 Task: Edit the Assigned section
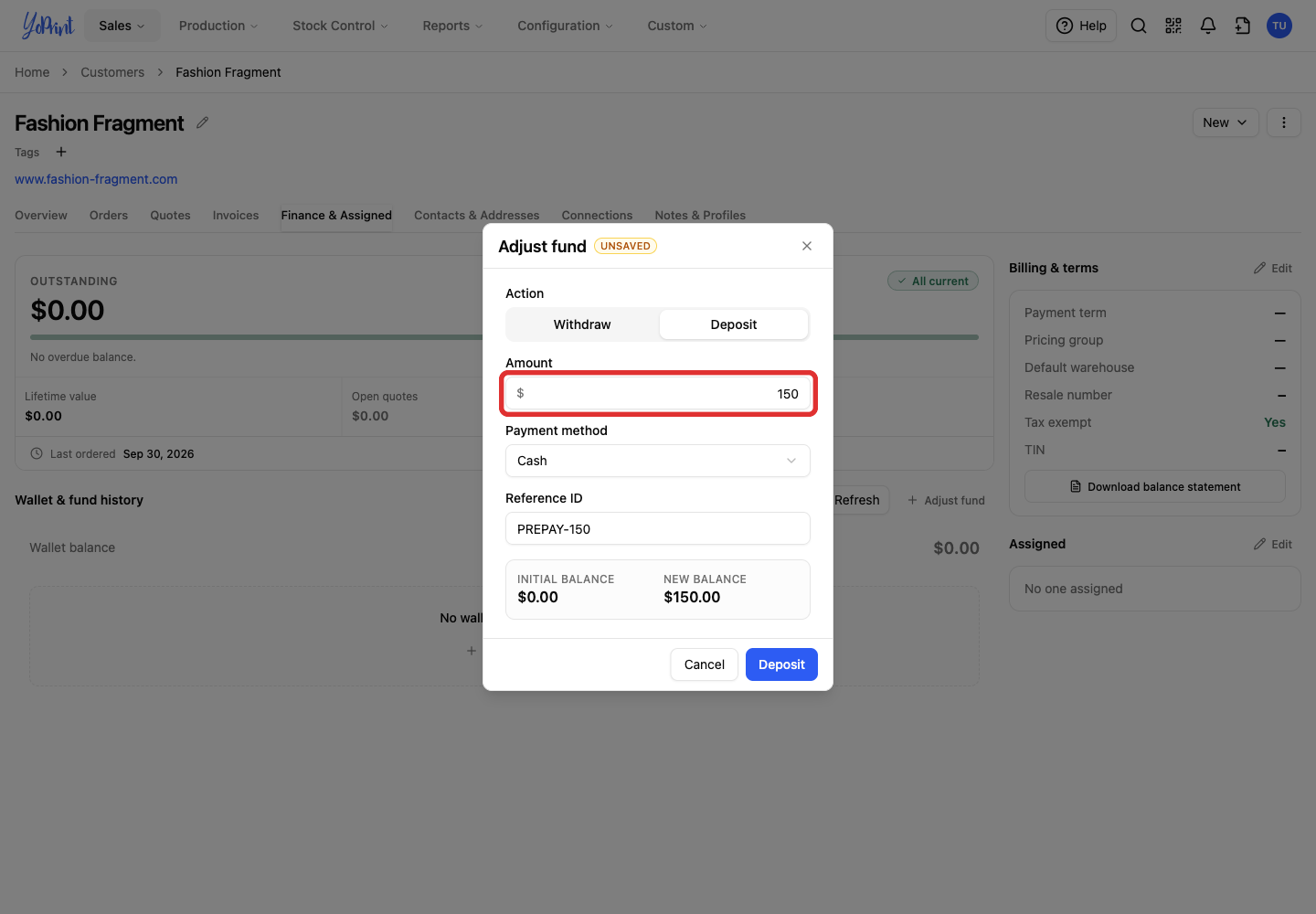[1273, 544]
